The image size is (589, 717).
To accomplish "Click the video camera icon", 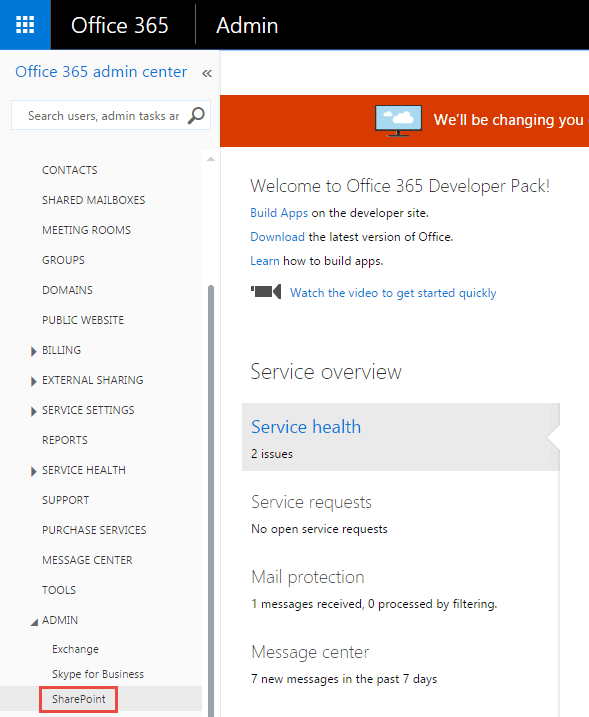I will (x=266, y=292).
